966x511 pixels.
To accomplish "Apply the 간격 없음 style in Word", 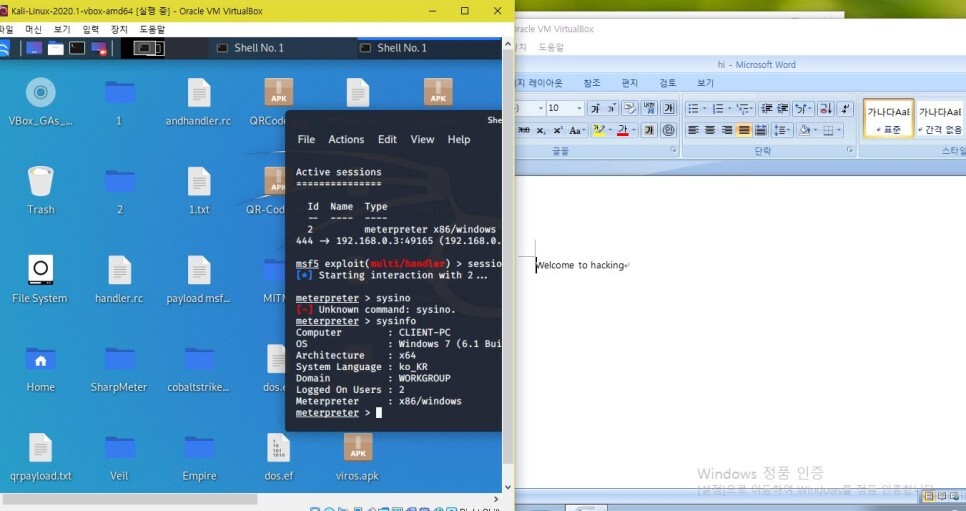I will [940, 118].
